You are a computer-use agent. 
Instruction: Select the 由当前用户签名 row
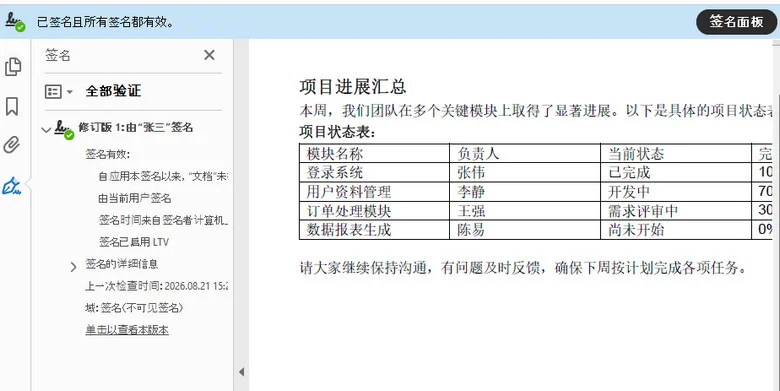pyautogui.click(x=135, y=198)
